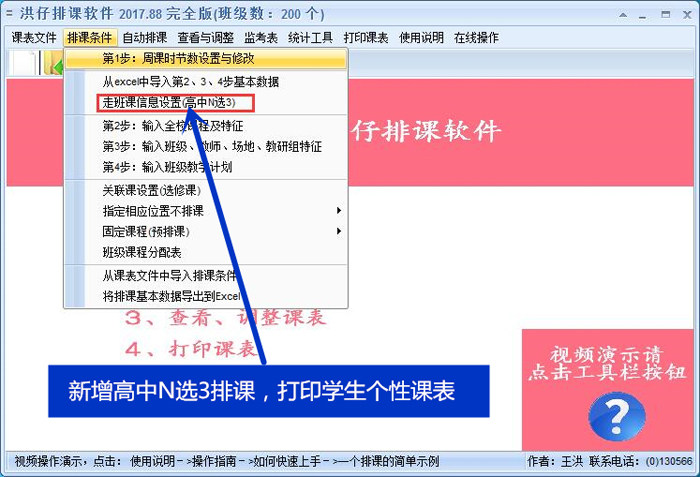700x477 pixels.
Task: Open the 监考表 menu
Action: pyautogui.click(x=261, y=38)
